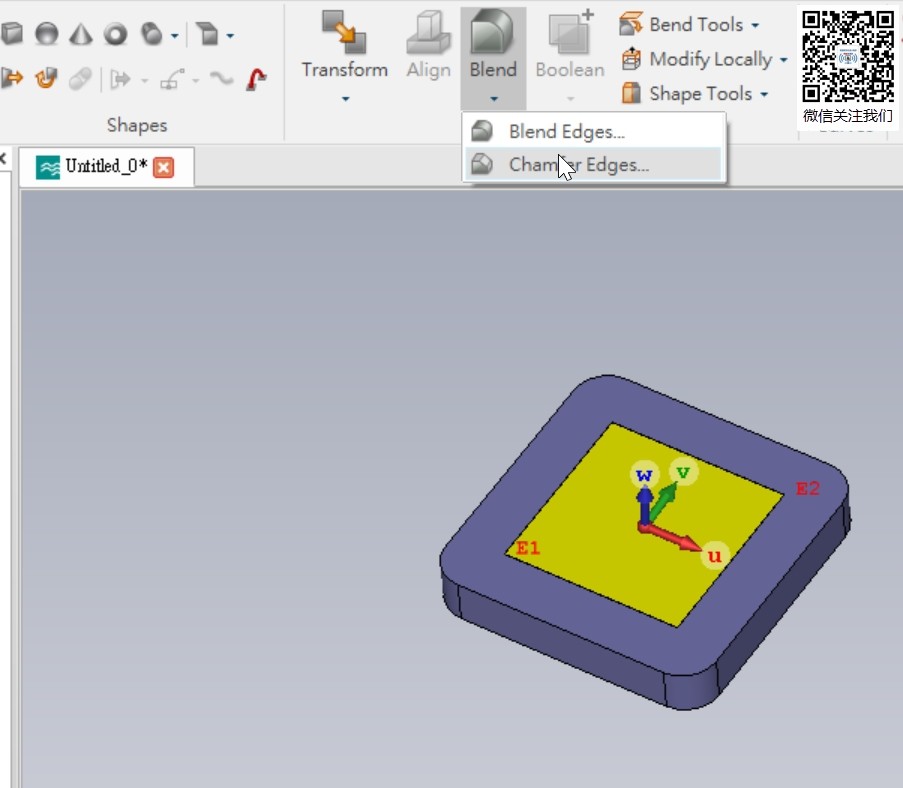The width and height of the screenshot is (903, 788).
Task: Switch to the Untitled_0* document tab
Action: point(107,166)
